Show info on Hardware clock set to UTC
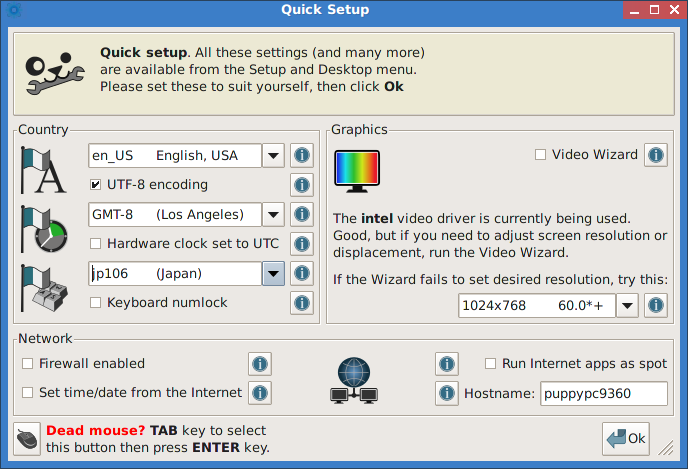This screenshot has height=469, width=688. 302,243
